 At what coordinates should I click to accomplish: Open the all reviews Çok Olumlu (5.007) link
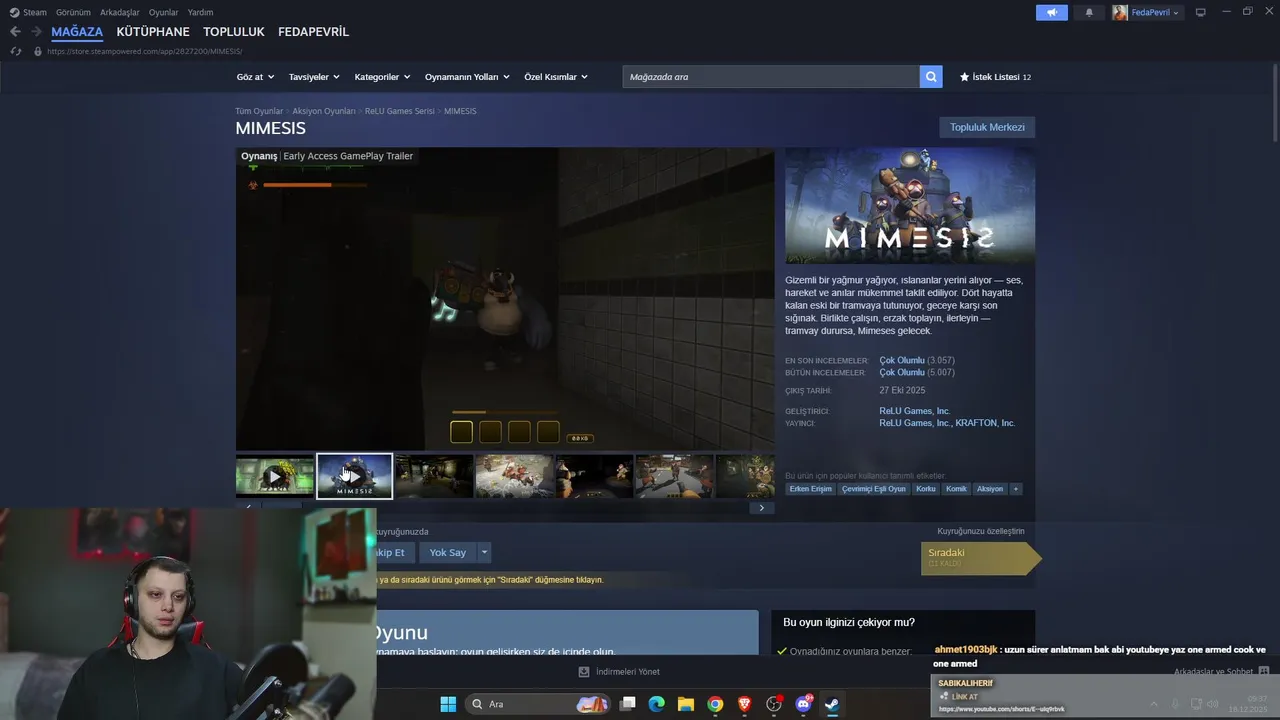tap(917, 372)
